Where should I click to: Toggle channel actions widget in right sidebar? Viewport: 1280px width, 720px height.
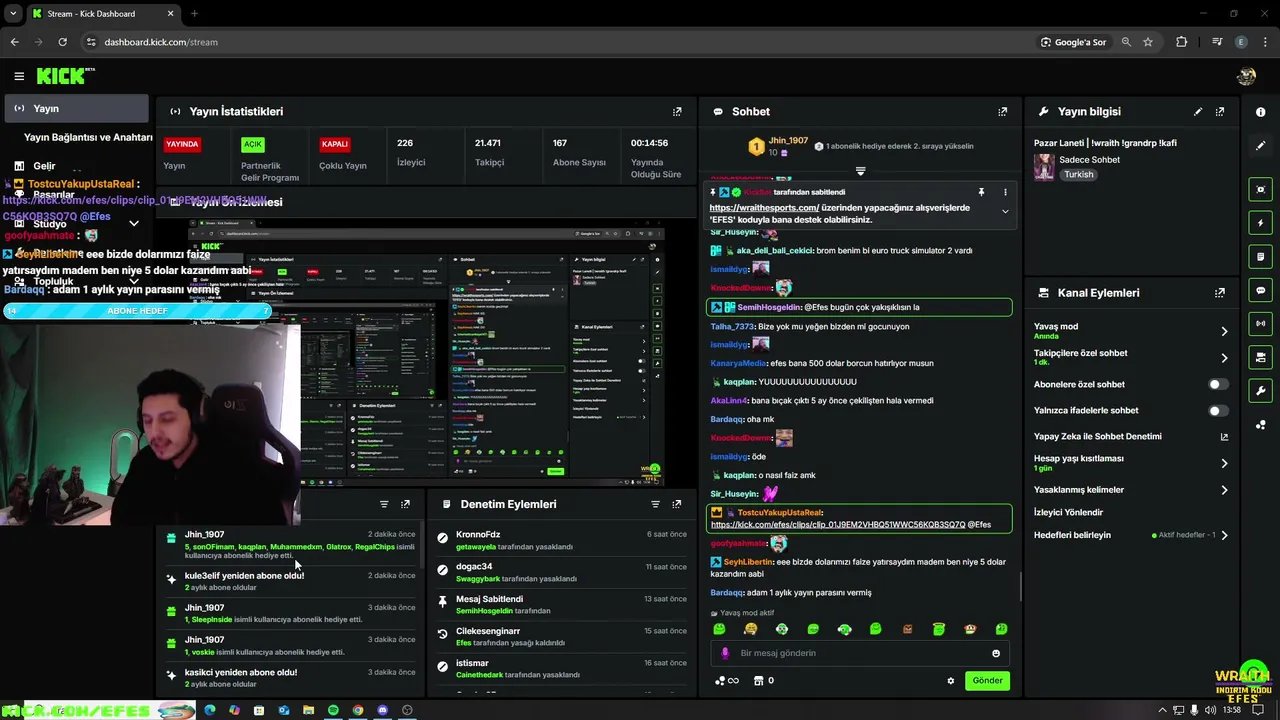point(1260,357)
